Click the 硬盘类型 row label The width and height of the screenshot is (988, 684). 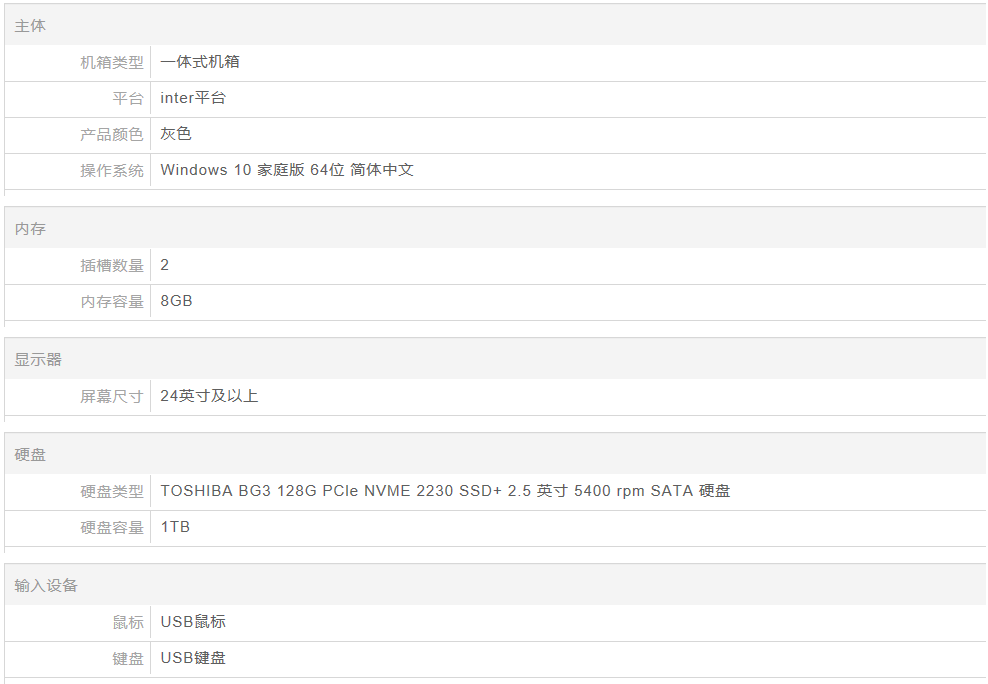[112, 491]
